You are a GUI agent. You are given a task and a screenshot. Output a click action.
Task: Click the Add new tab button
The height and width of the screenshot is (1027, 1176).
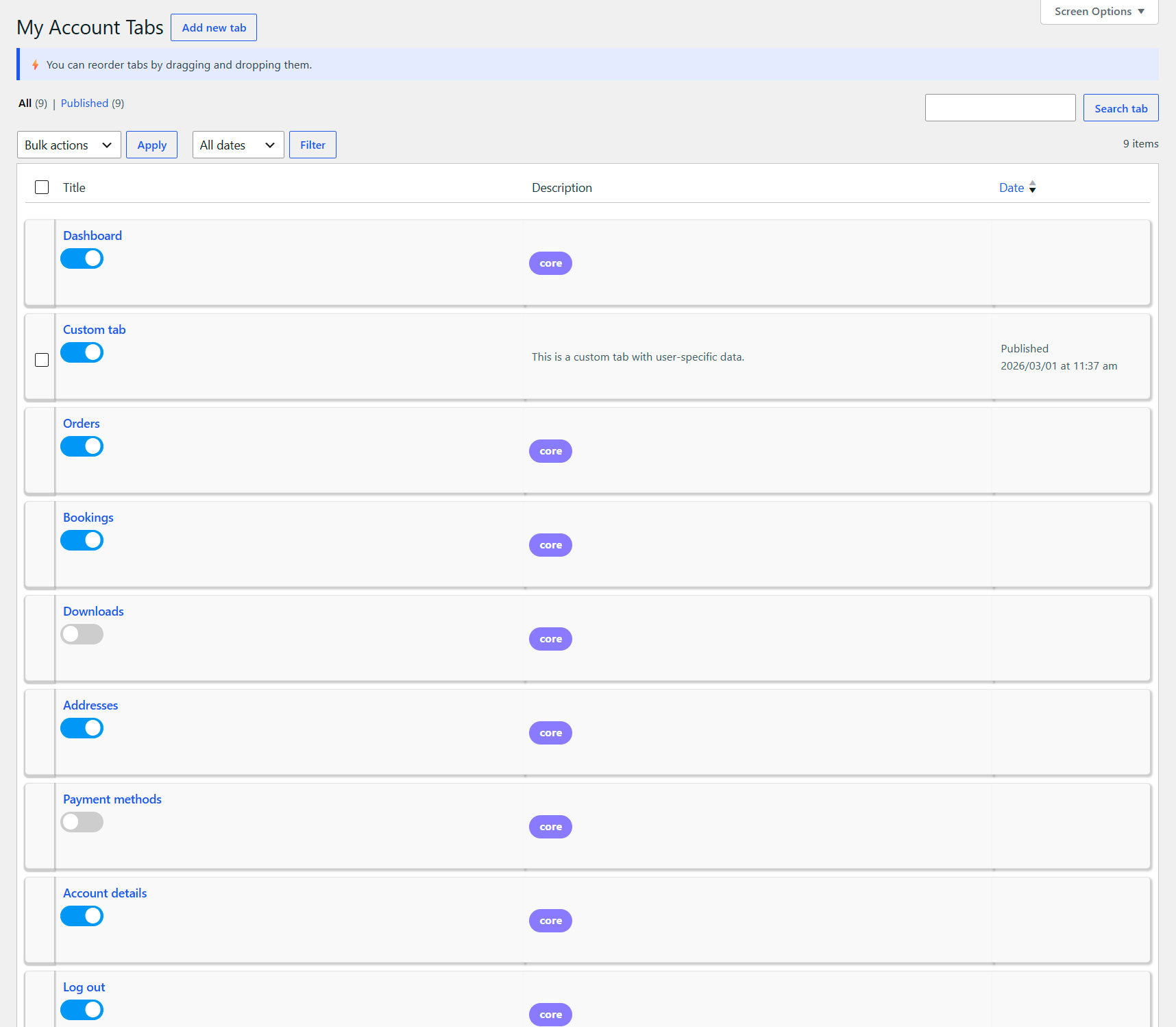point(214,28)
